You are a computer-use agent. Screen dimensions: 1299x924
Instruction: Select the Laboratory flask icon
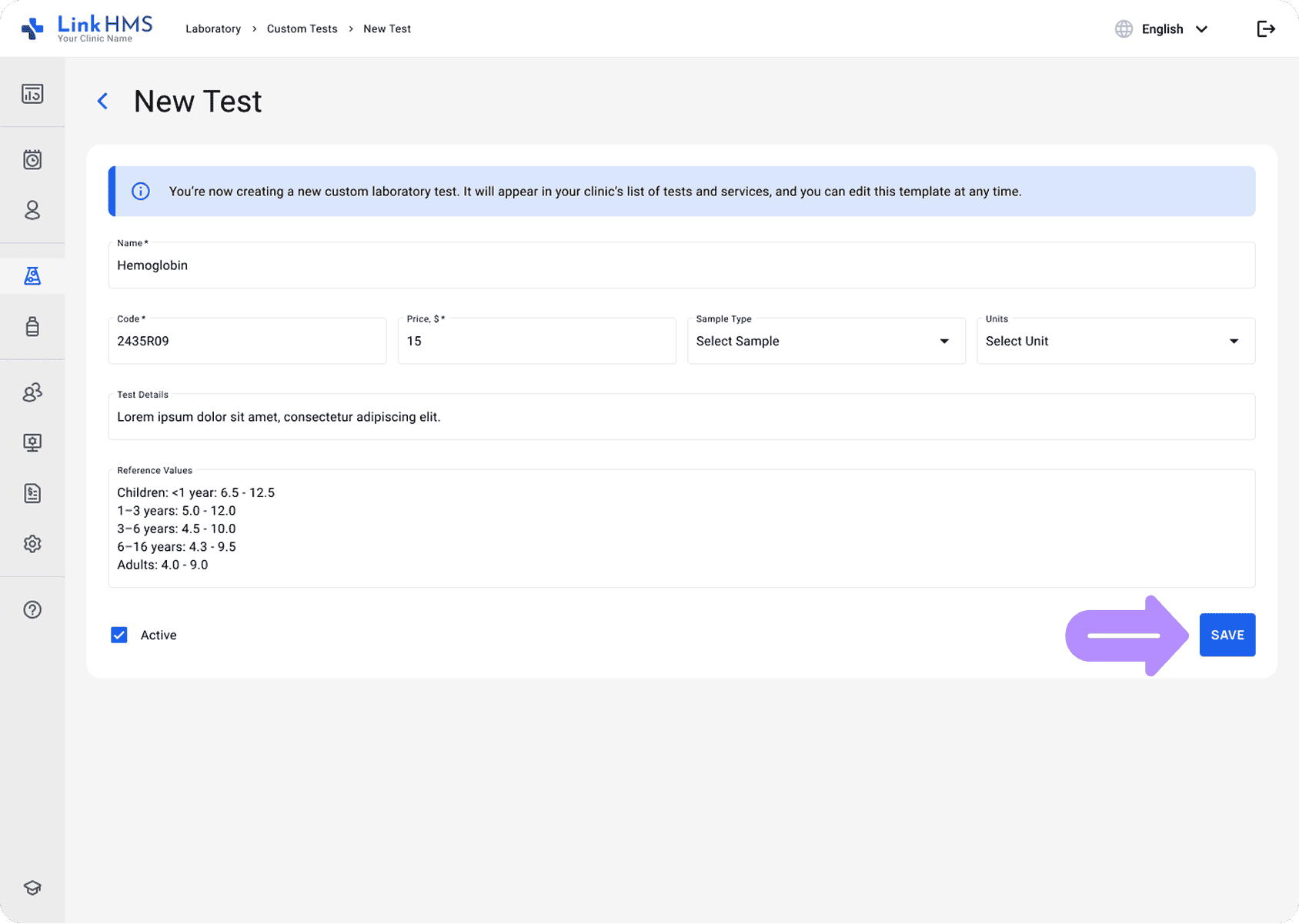tap(32, 275)
